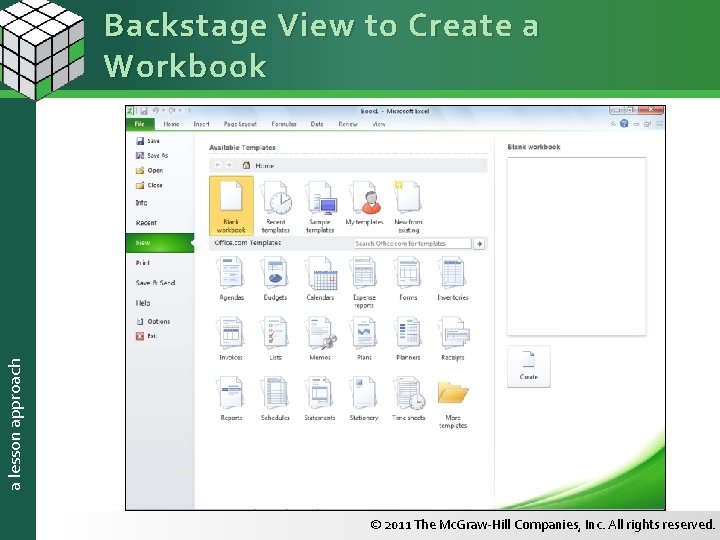720x540 pixels.
Task: Switch to the Home ribbon tab
Action: pos(171,124)
